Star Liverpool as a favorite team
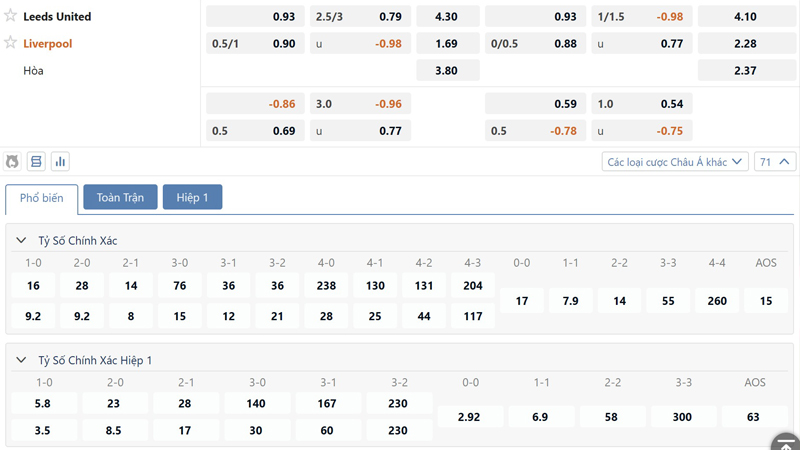This screenshot has width=800, height=450. click(x=11, y=43)
